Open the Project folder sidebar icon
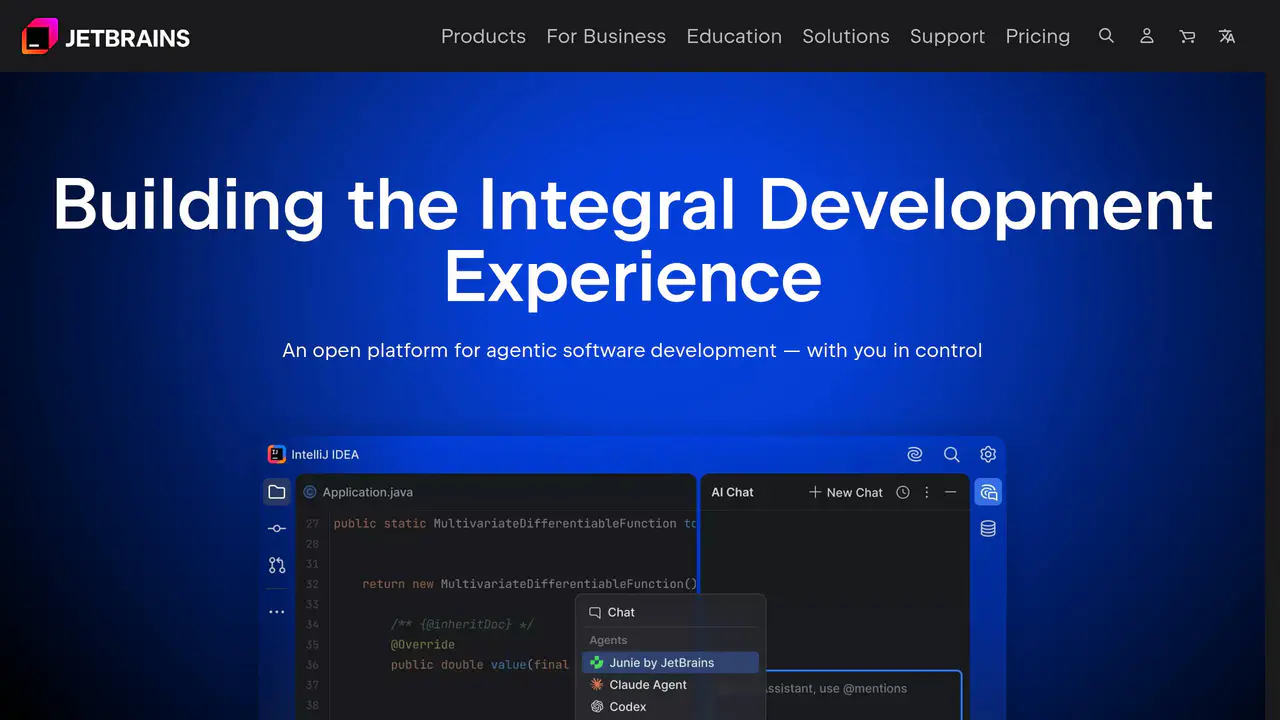This screenshot has width=1280, height=720. (277, 492)
